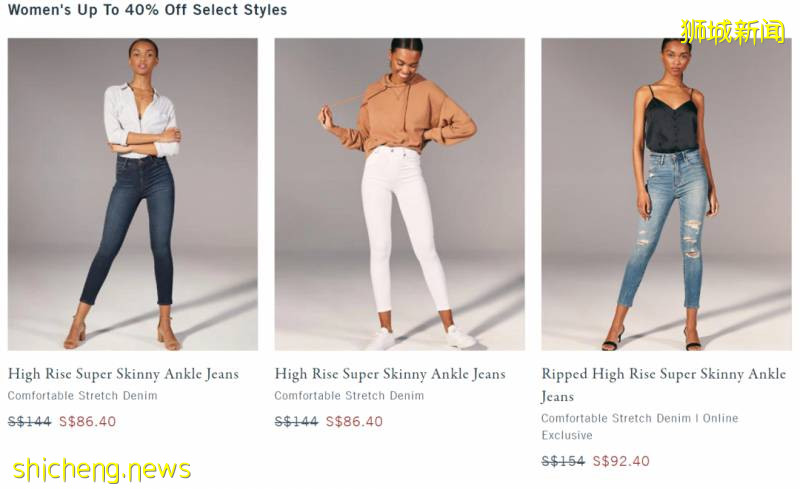This screenshot has height=489, width=800.
Task: Click "Comfortable Stretch Denim" under the white jeans
Action: click(349, 396)
